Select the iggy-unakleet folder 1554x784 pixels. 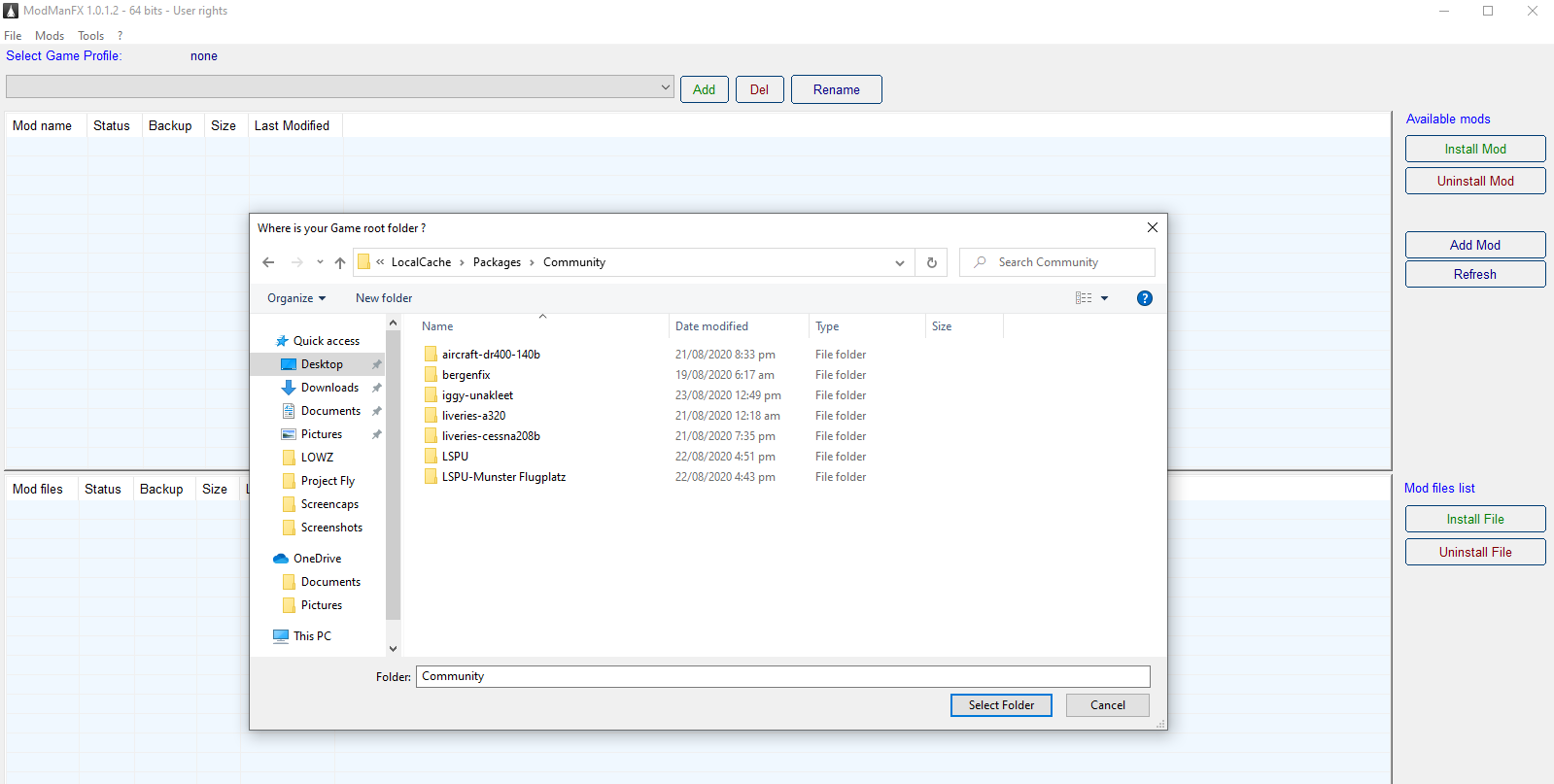point(477,395)
